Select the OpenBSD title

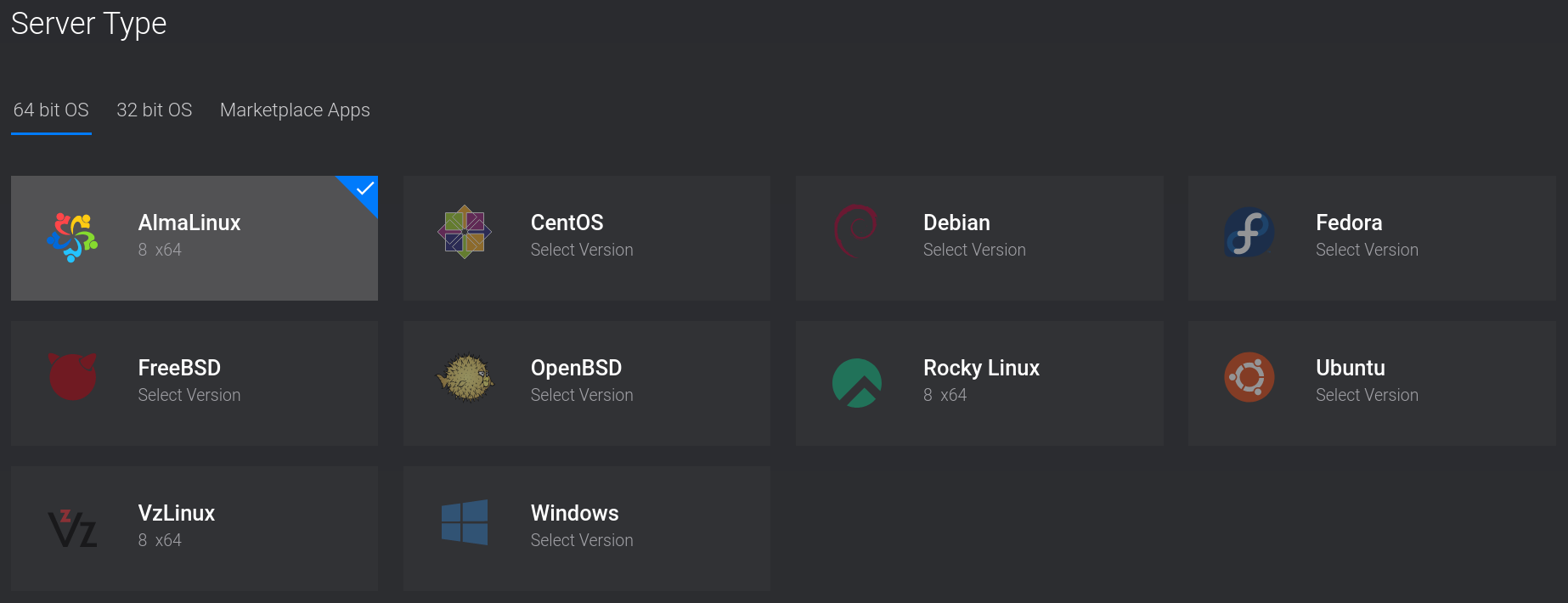pos(576,368)
